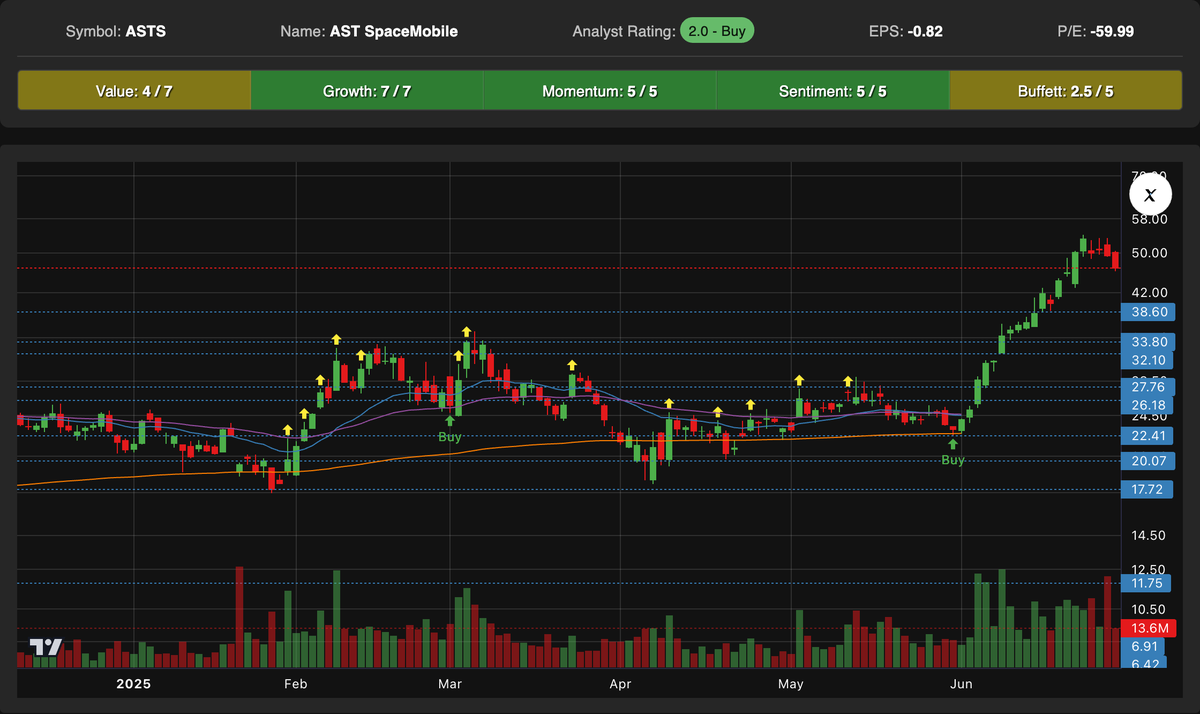The width and height of the screenshot is (1200, 714).
Task: Select the 32.10 price level label
Action: pos(1147,360)
